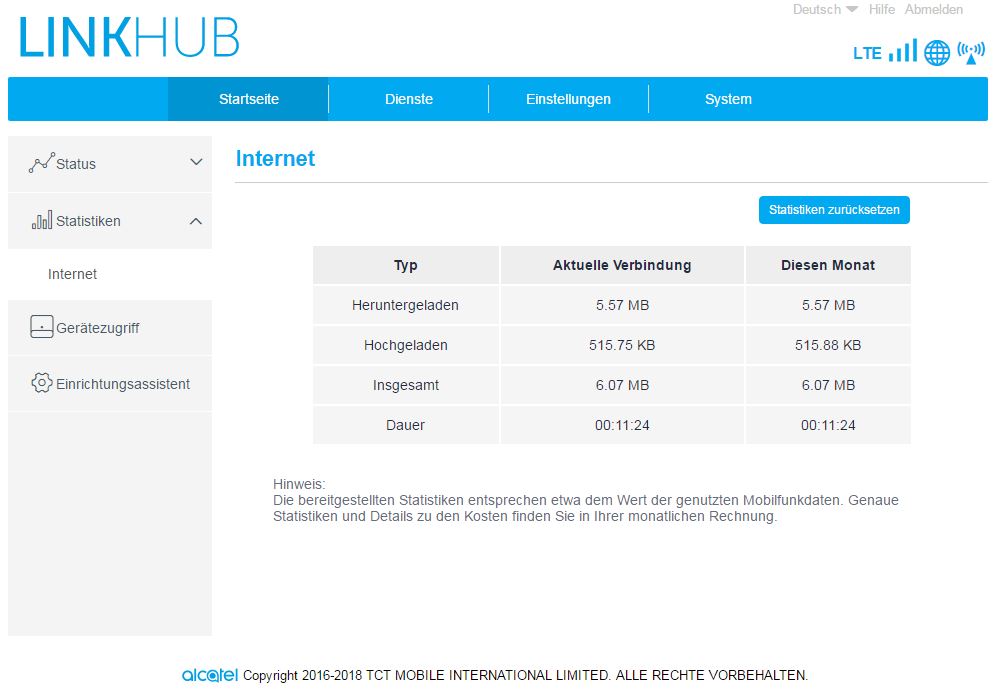Open the Deutsch language dropdown
This screenshot has width=994, height=699.
[x=825, y=9]
